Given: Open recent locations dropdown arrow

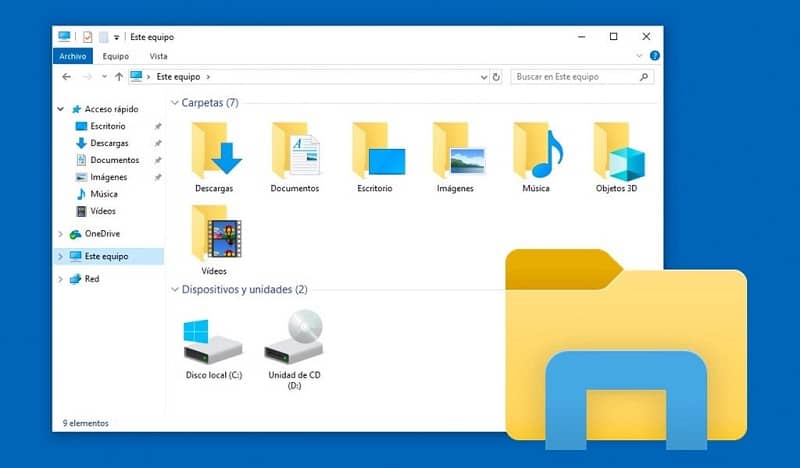Looking at the screenshot, I should pos(104,77).
